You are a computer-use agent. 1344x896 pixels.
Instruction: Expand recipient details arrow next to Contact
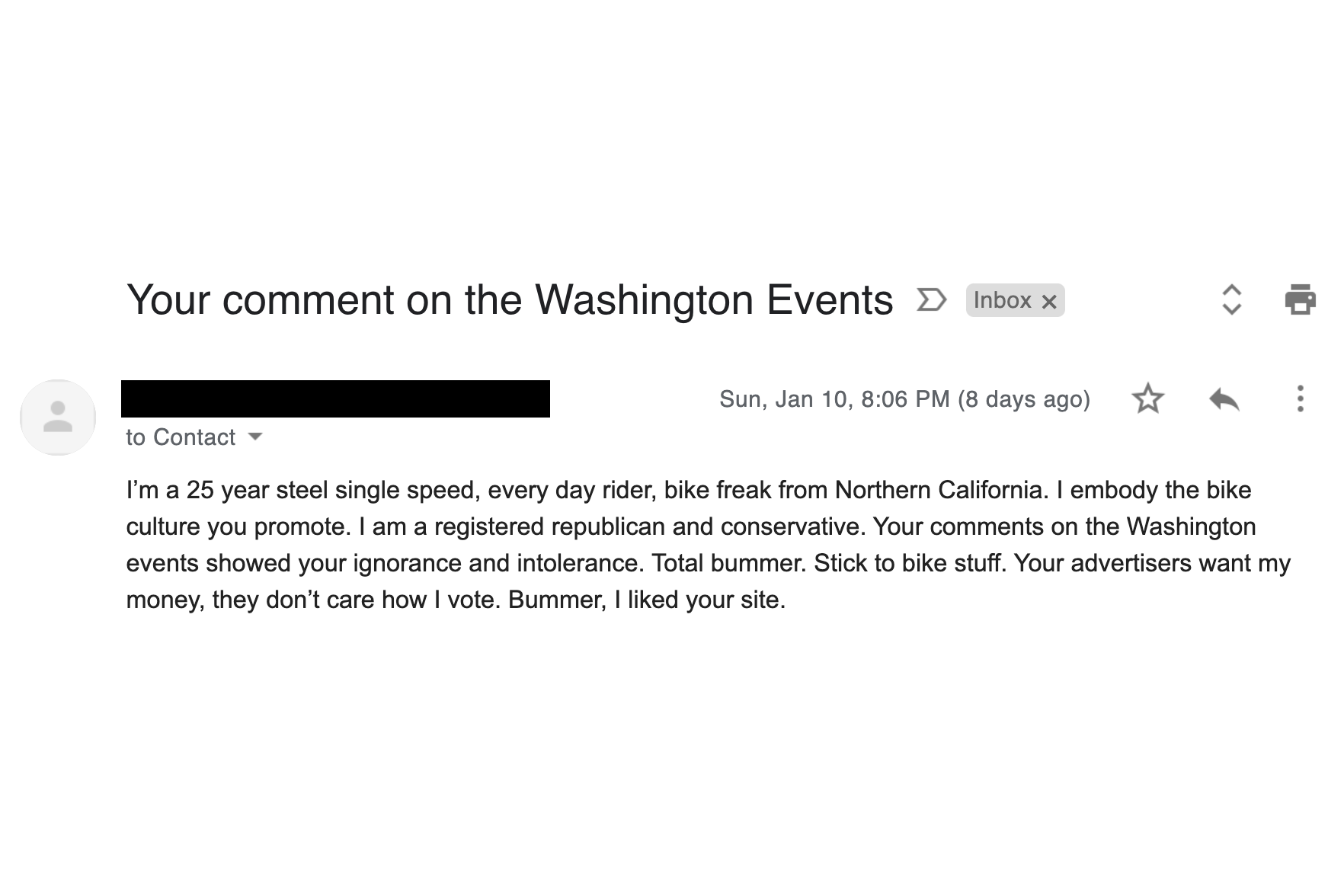point(255,437)
